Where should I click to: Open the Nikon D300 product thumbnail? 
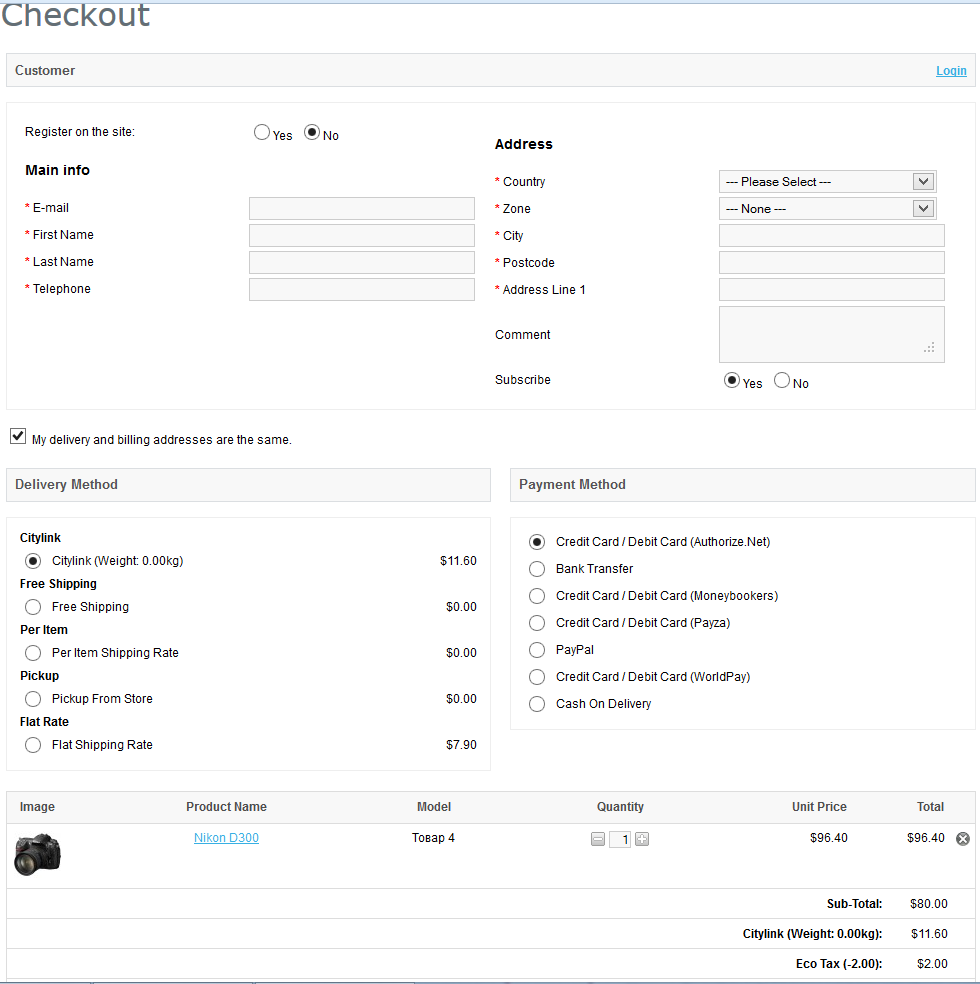pyautogui.click(x=38, y=854)
